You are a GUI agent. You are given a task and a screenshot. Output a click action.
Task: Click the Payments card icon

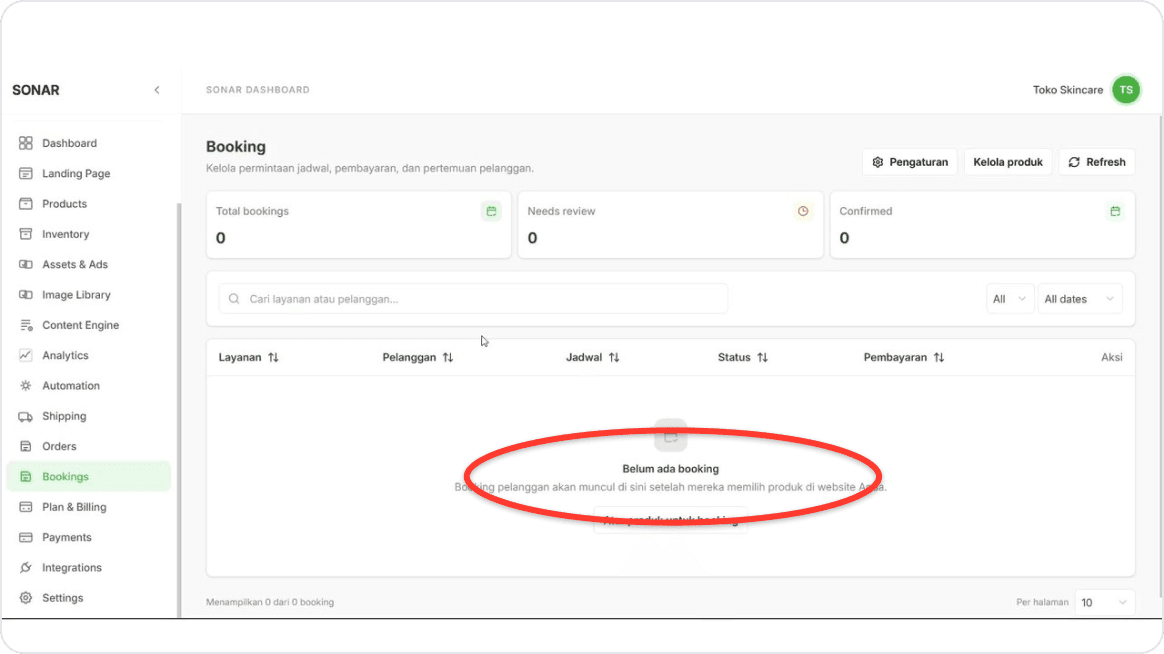coord(25,537)
